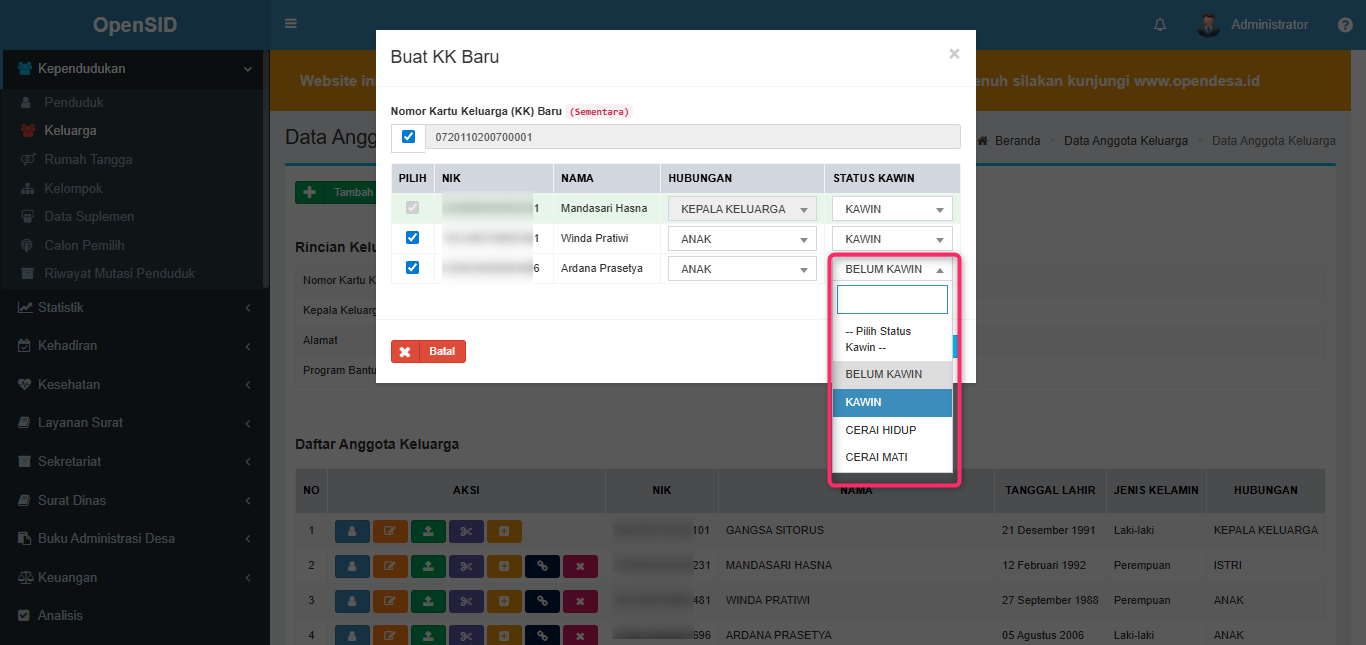Viewport: 1366px width, 645px height.
Task: Click the green upload icon for Gangsa Sitorus
Action: click(x=428, y=531)
